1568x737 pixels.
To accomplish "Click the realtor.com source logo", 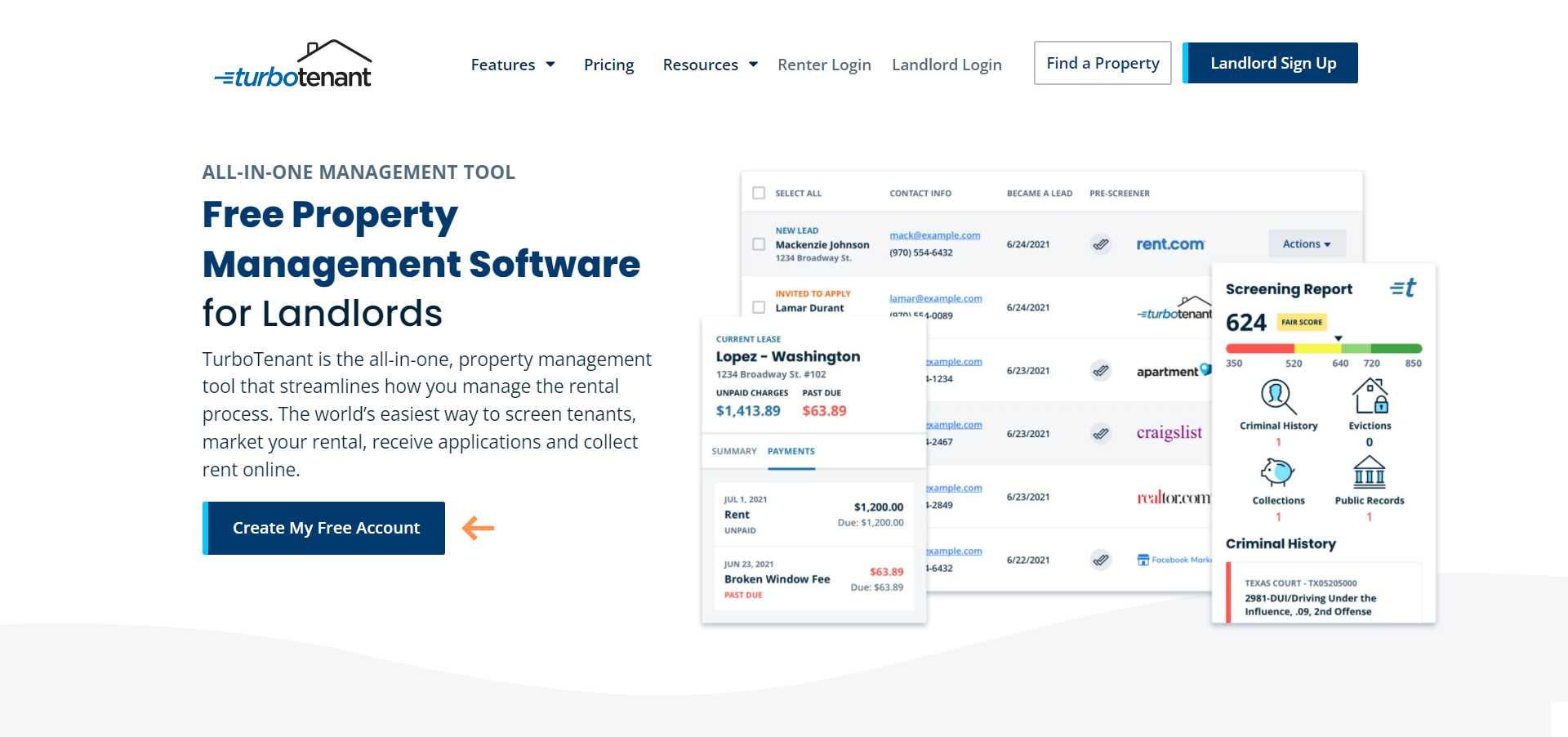I will pos(1174,497).
